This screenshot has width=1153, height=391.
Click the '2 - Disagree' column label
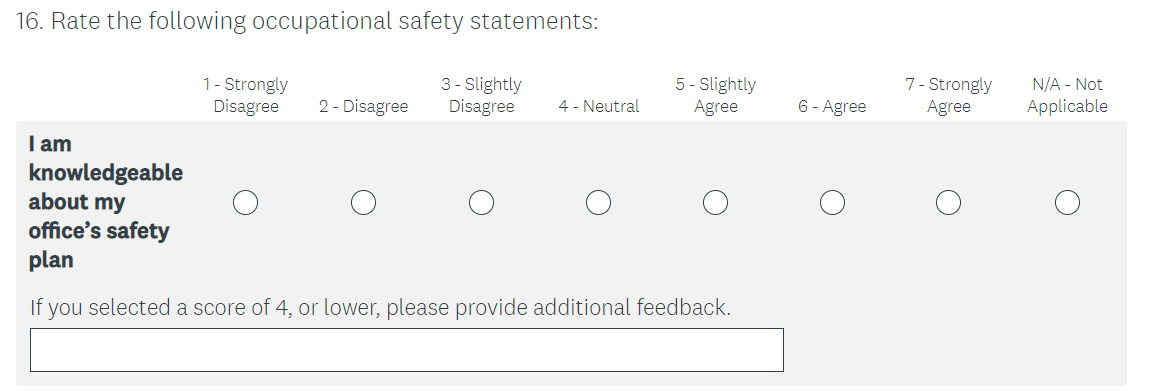click(x=363, y=107)
